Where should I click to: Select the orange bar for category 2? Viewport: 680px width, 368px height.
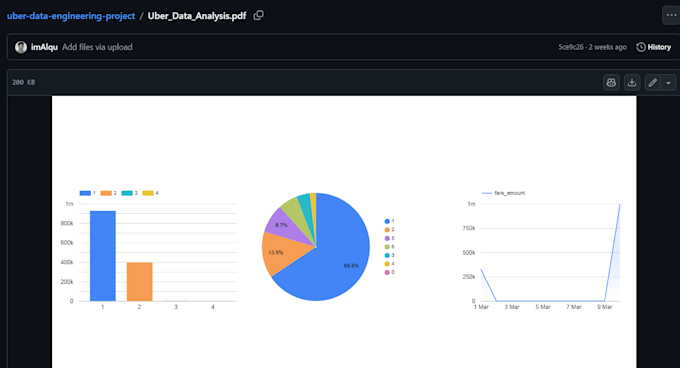coord(139,282)
